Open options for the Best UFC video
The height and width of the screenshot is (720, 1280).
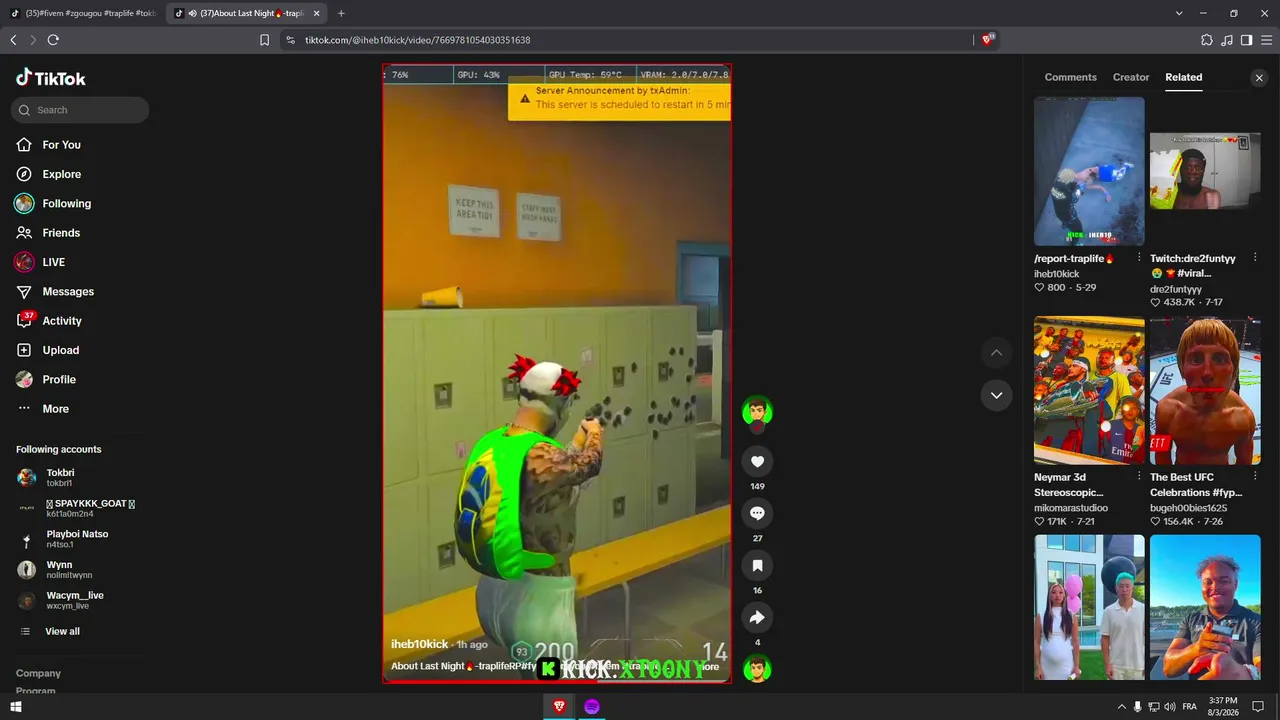pos(1255,477)
